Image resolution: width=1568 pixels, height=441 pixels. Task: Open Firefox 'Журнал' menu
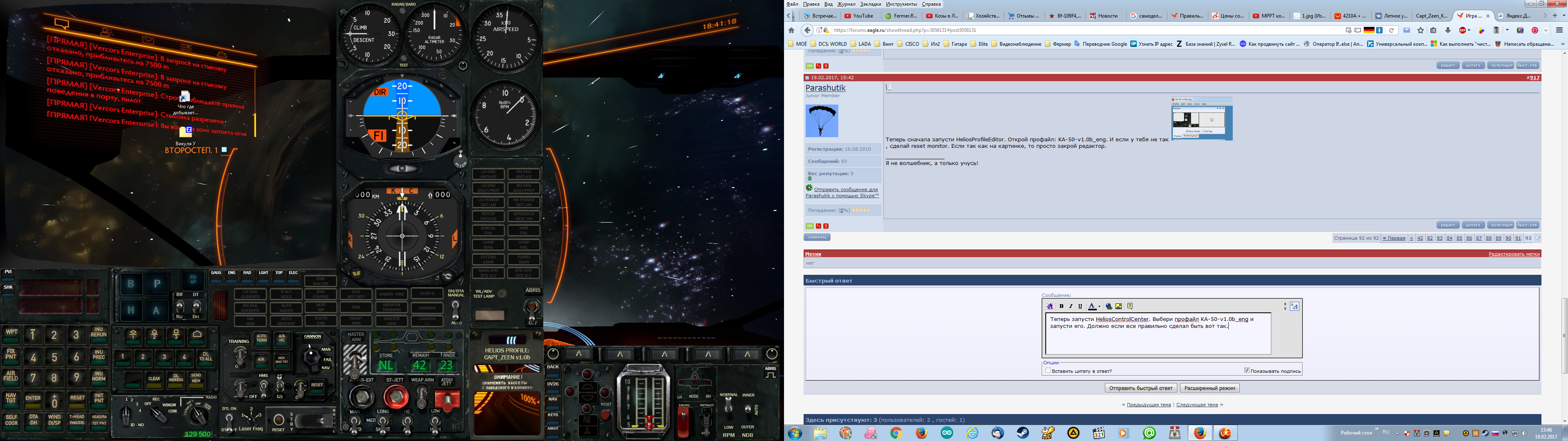click(x=846, y=4)
